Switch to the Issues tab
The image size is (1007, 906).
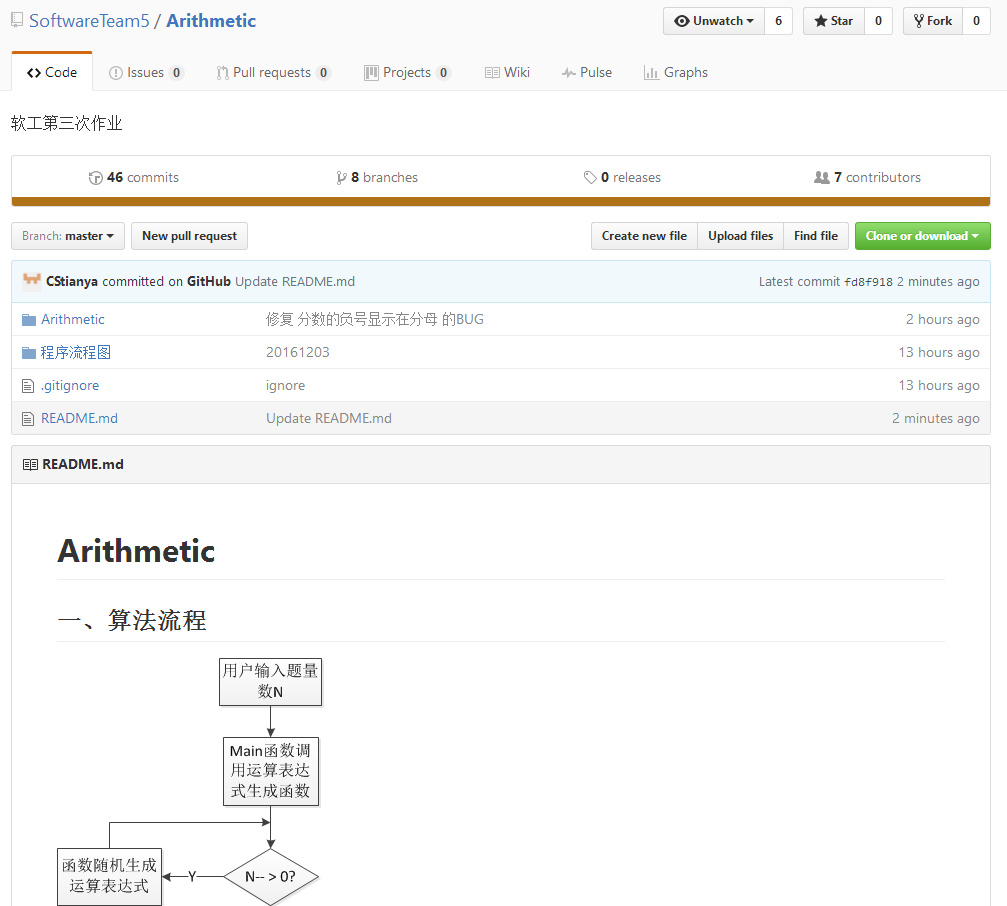(146, 73)
